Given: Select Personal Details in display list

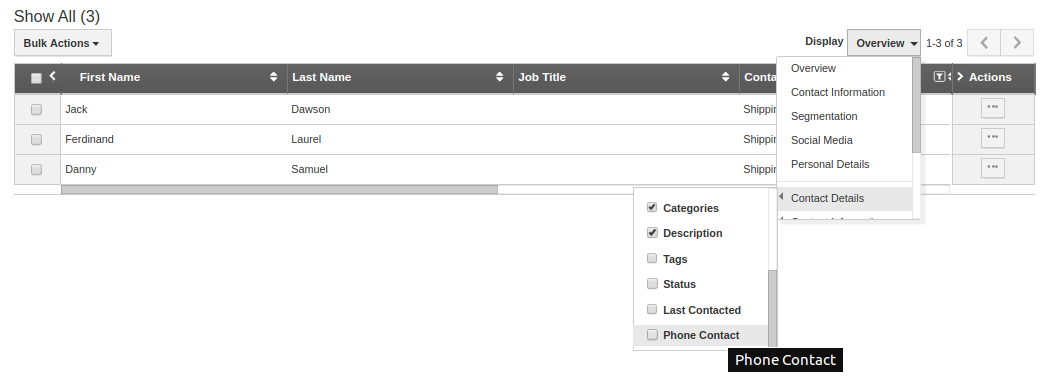Looking at the screenshot, I should pyautogui.click(x=830, y=164).
